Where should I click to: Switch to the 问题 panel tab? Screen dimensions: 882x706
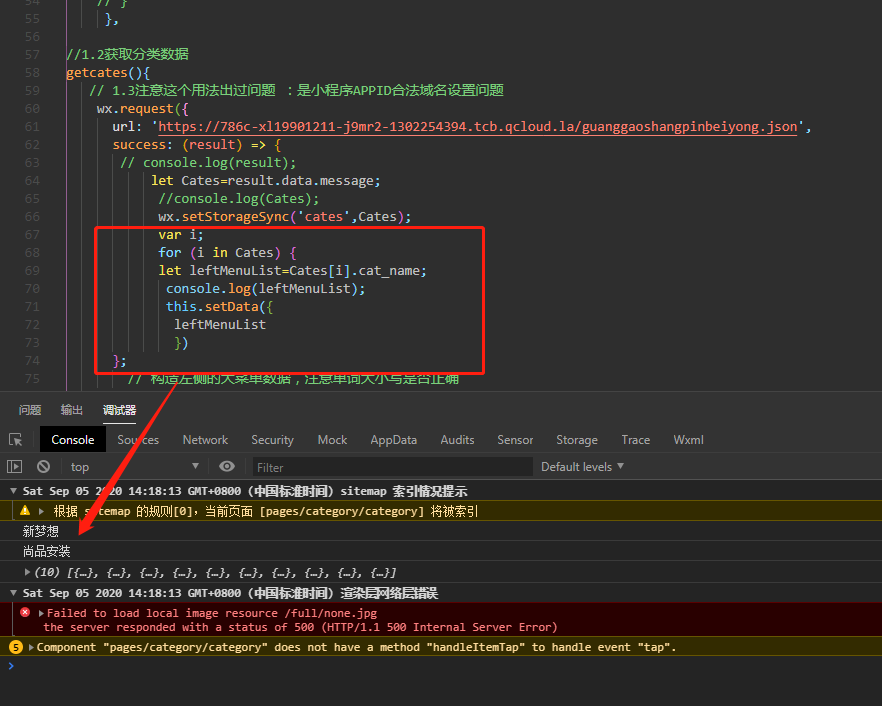click(x=30, y=410)
